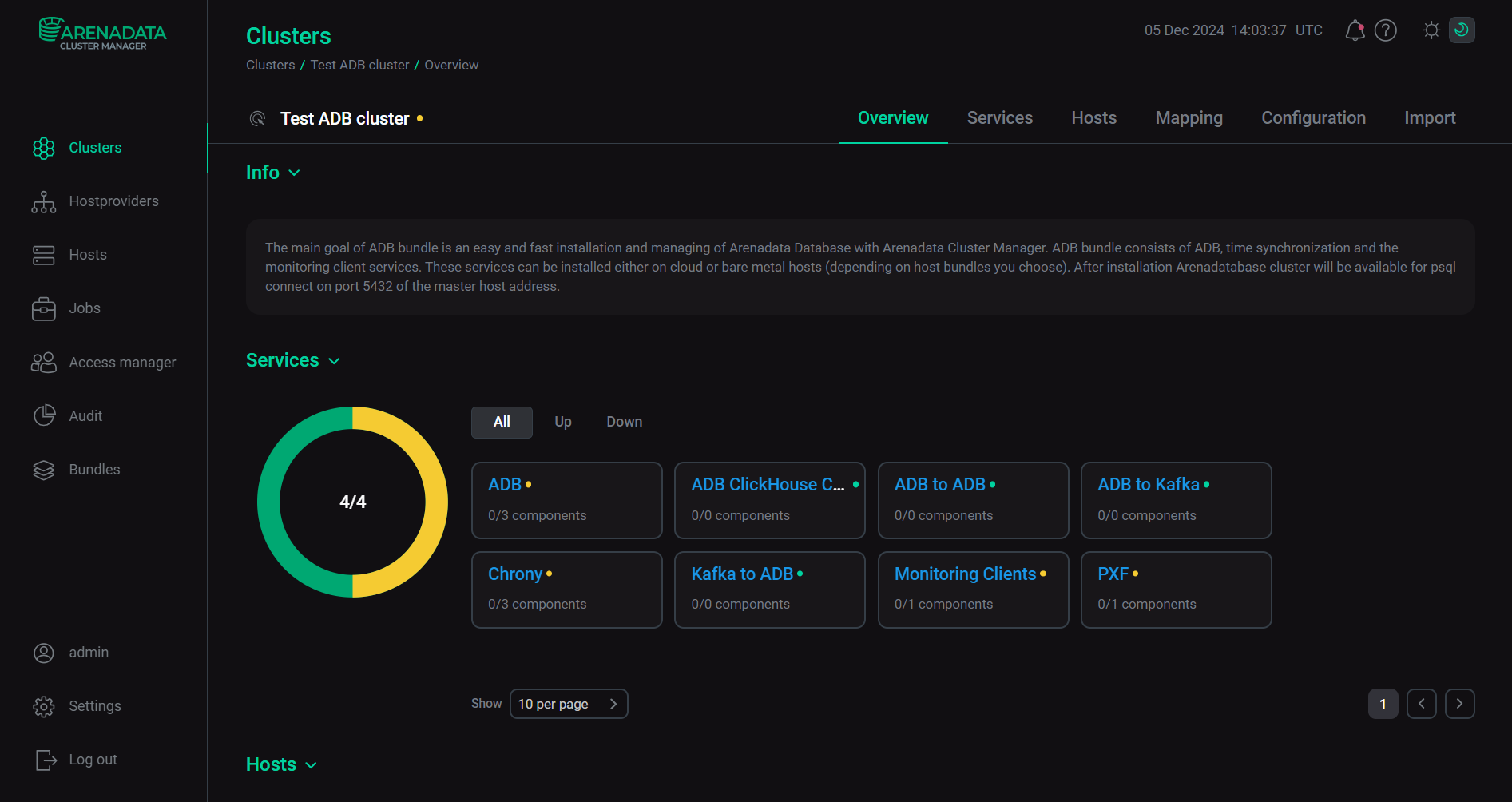Click cluster actions icon beside Test ADB cluster
The image size is (1512, 802).
(257, 119)
